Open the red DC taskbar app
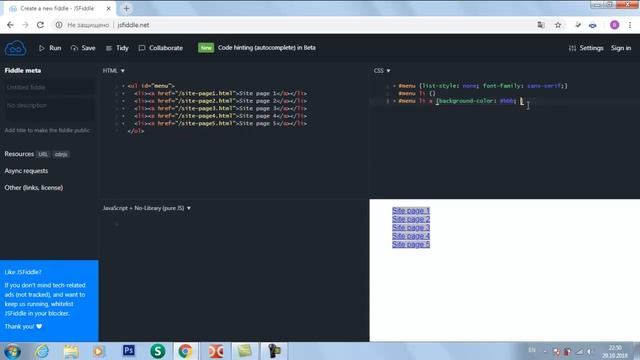 (x=216, y=351)
